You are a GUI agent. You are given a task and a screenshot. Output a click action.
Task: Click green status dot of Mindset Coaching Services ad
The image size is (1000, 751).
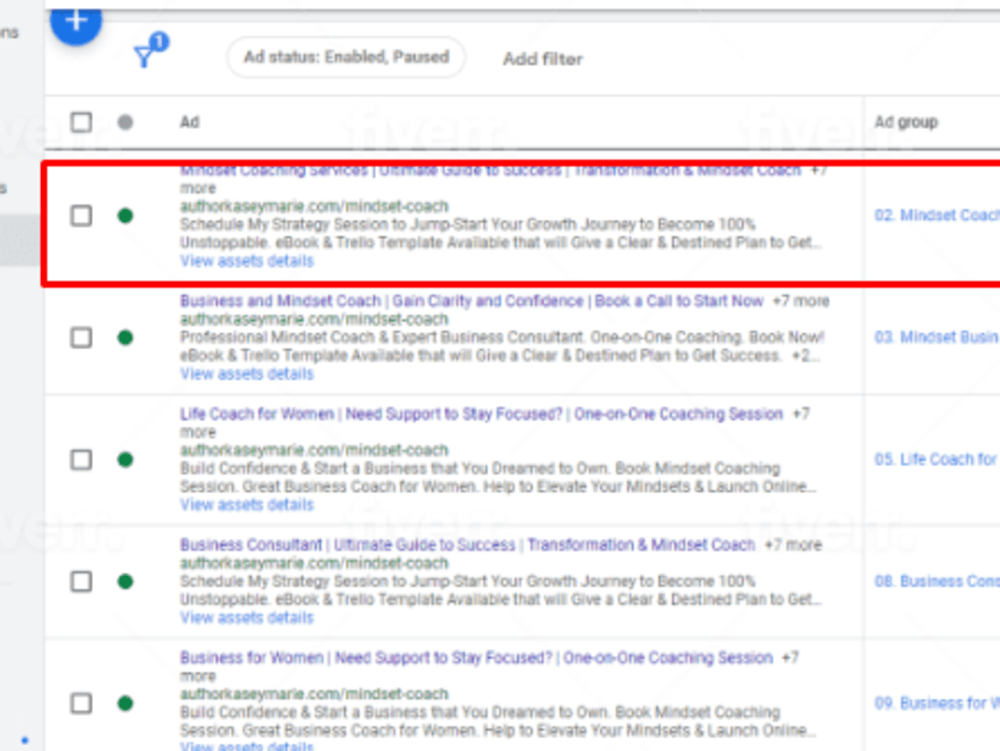[126, 215]
